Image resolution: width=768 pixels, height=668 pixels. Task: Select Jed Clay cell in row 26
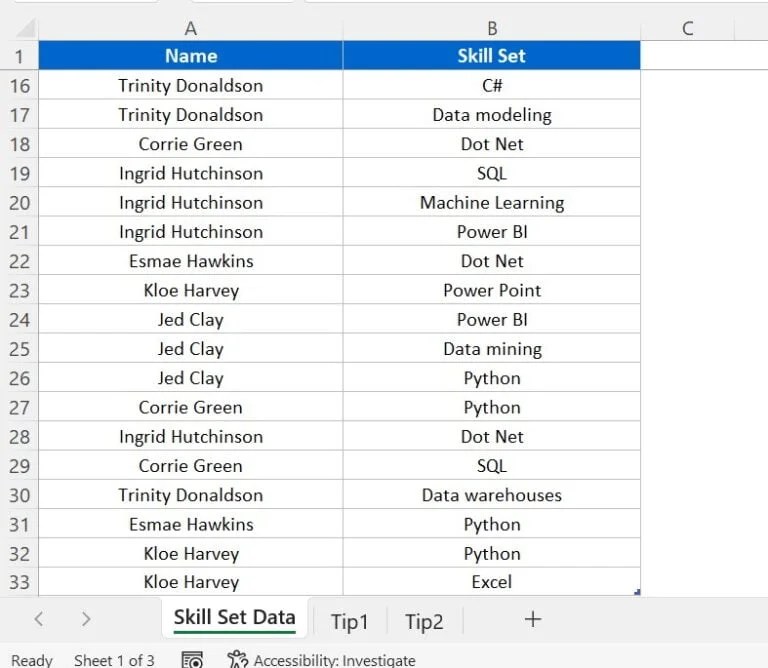tap(191, 378)
